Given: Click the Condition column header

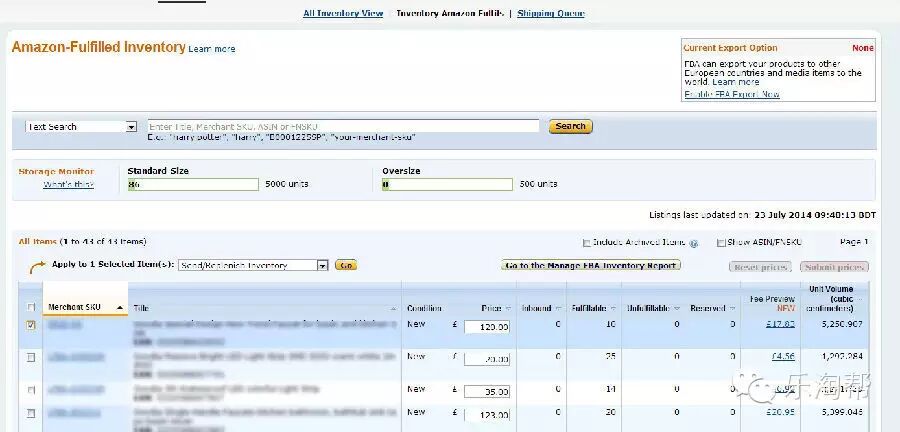Looking at the screenshot, I should pyautogui.click(x=424, y=309).
